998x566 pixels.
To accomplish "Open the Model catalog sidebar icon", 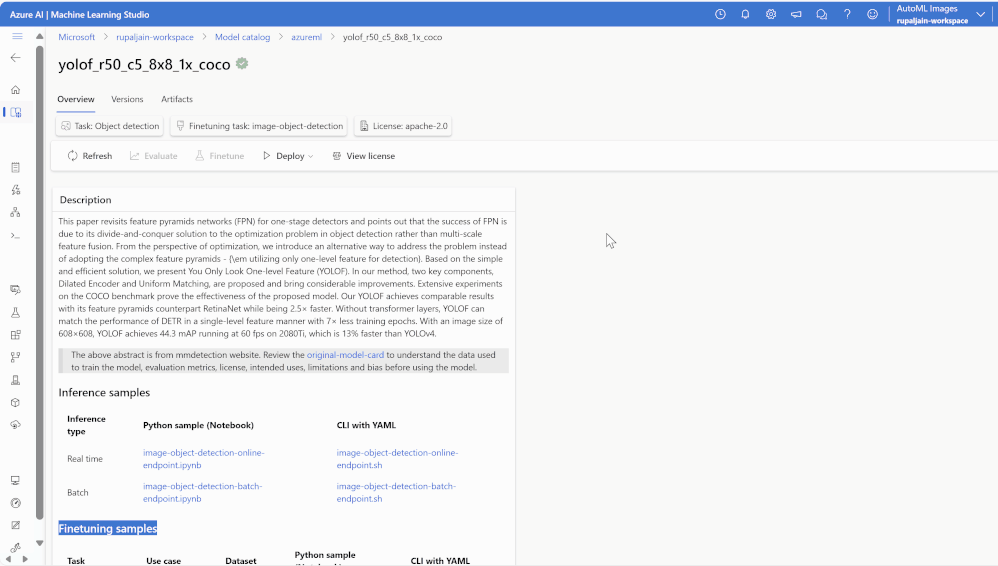I will point(16,113).
